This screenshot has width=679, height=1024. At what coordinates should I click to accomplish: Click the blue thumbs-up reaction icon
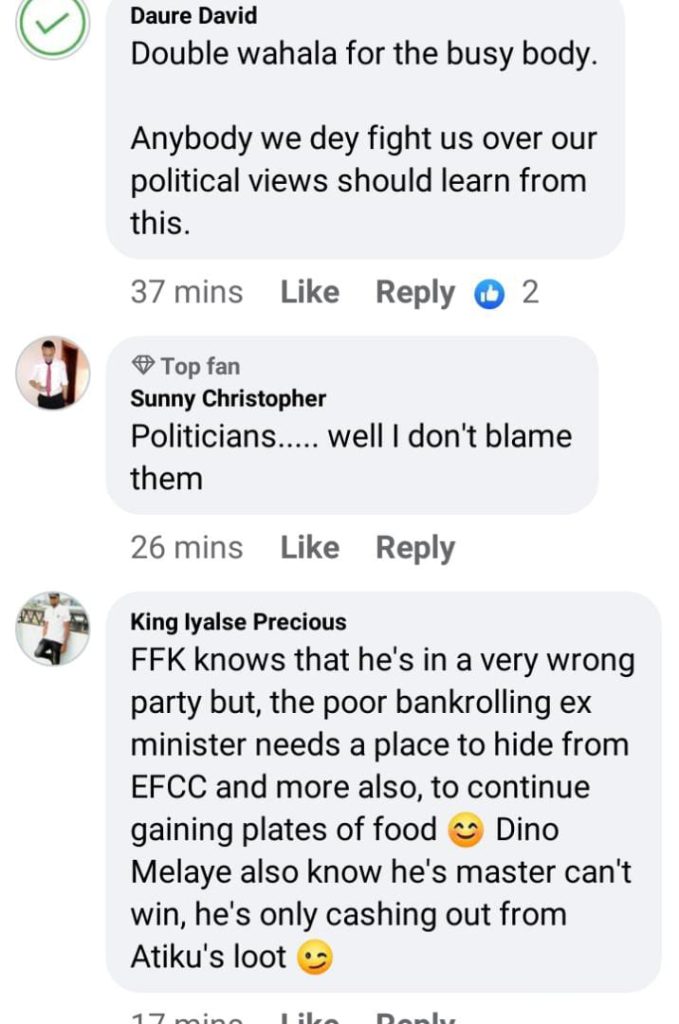point(489,293)
